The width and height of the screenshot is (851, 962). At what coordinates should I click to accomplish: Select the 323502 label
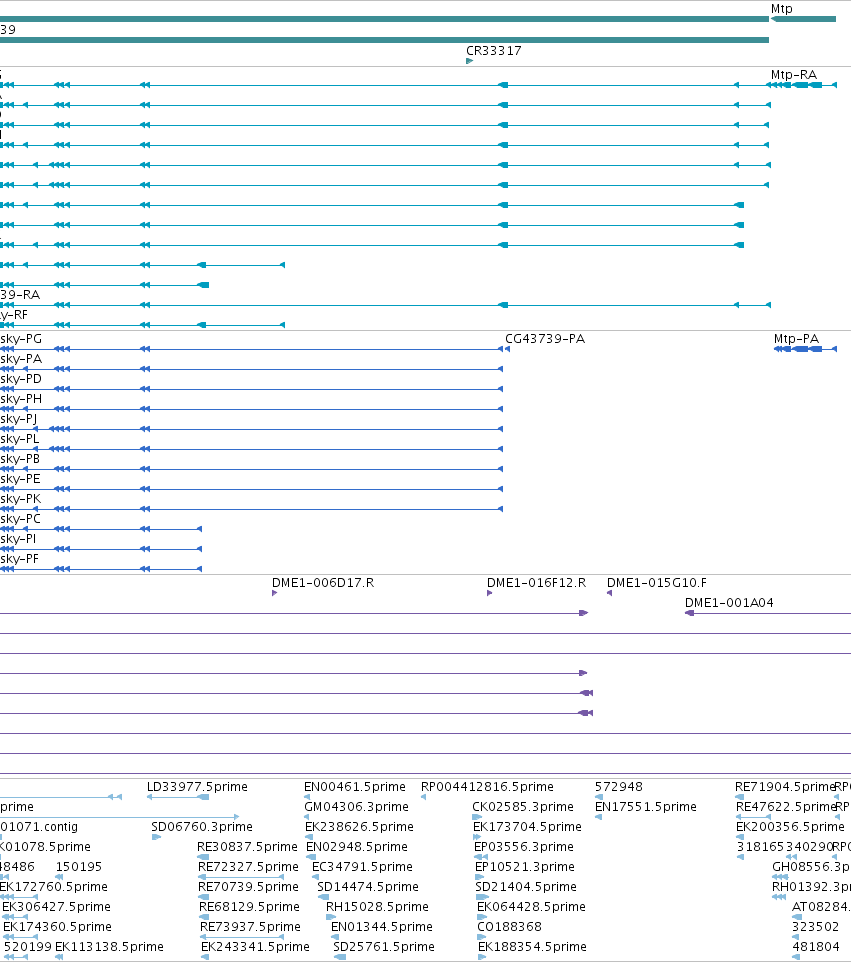coord(815,926)
